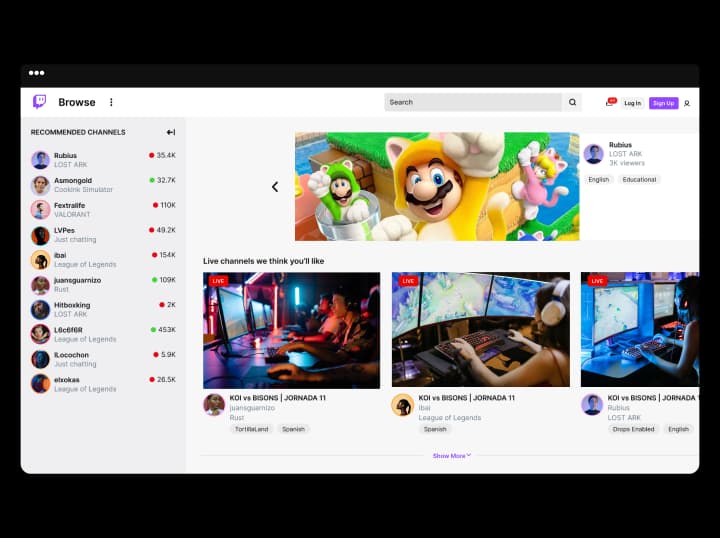
Task: Click Rubius avatar in sidebar
Action: tap(40, 160)
